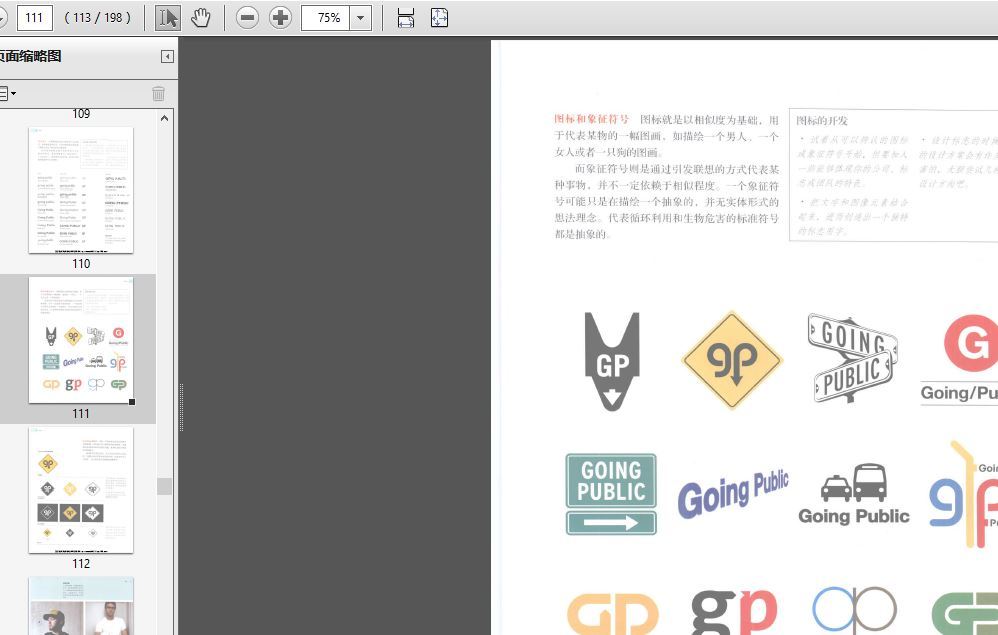Screen dimensions: 998x635
Task: Switch to fit full page view
Action: pos(439,18)
